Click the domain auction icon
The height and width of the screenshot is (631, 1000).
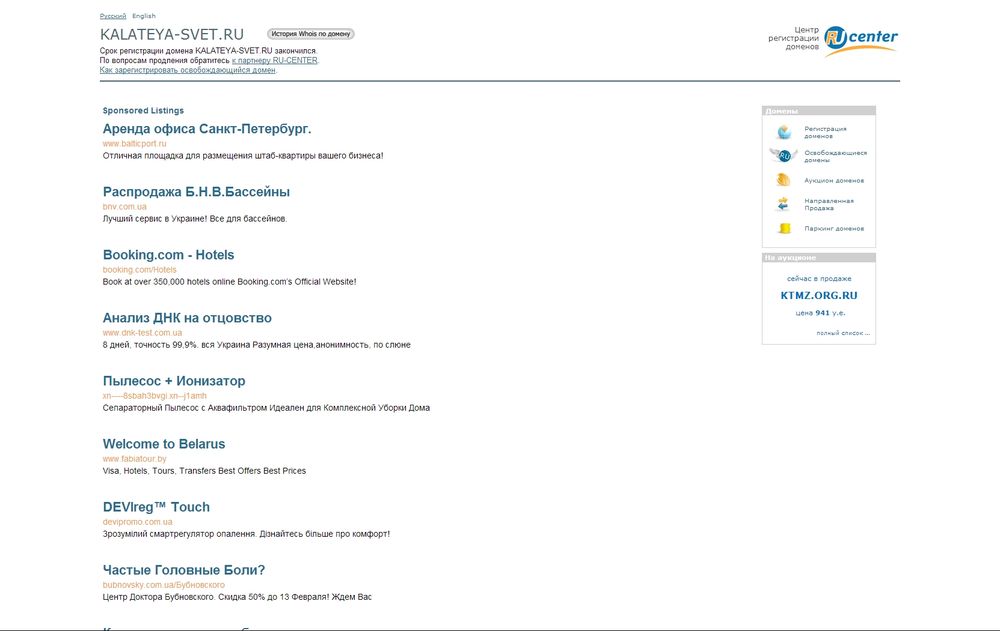[783, 180]
